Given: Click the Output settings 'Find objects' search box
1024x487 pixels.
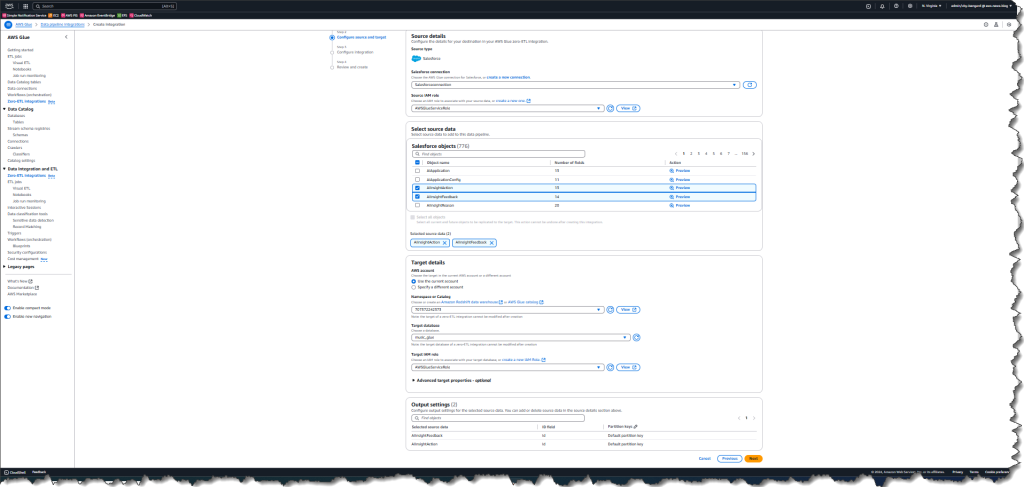Looking at the screenshot, I should [x=498, y=418].
